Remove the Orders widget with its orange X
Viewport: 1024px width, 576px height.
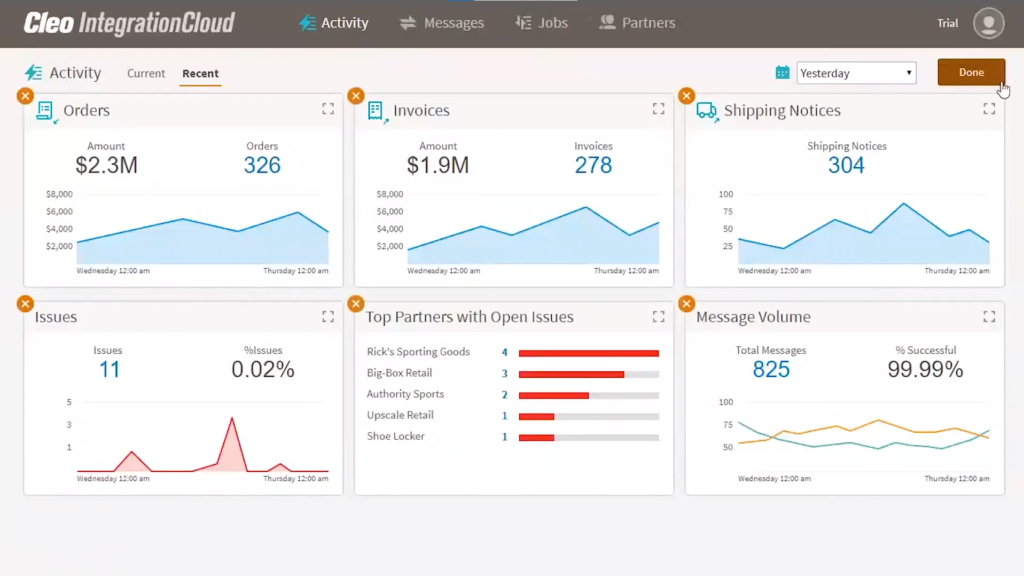click(25, 96)
